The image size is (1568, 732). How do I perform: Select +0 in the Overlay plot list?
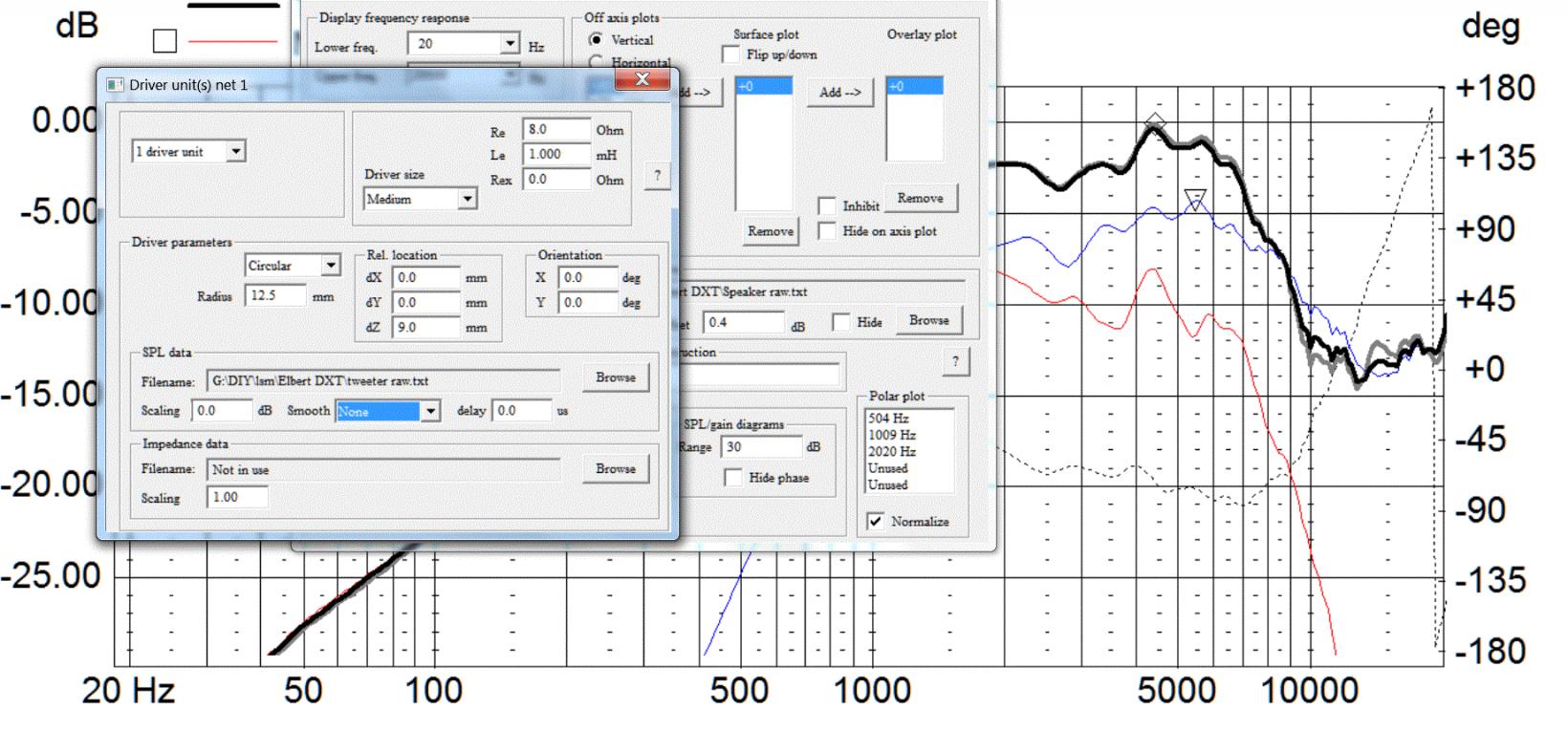coord(915,86)
